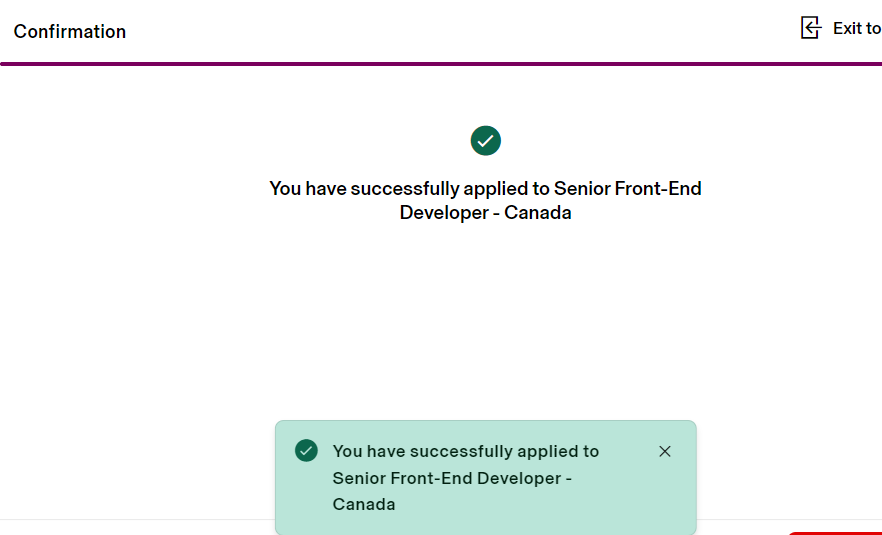The height and width of the screenshot is (535, 882).
Task: Click the large green success checkmark icon
Action: click(486, 141)
